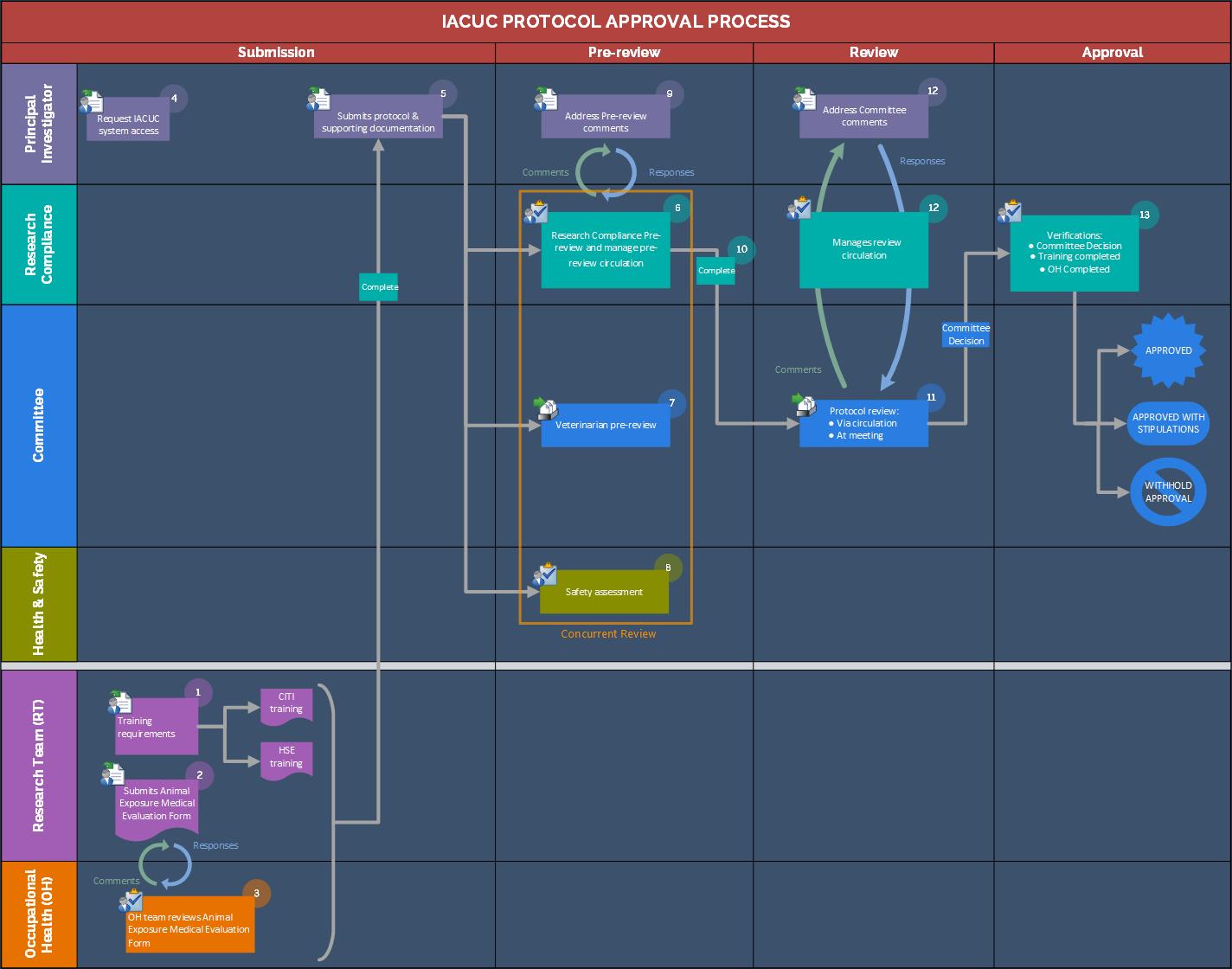Click the Health & Safety swimlane label
This screenshot has width=1232, height=969.
[39, 604]
